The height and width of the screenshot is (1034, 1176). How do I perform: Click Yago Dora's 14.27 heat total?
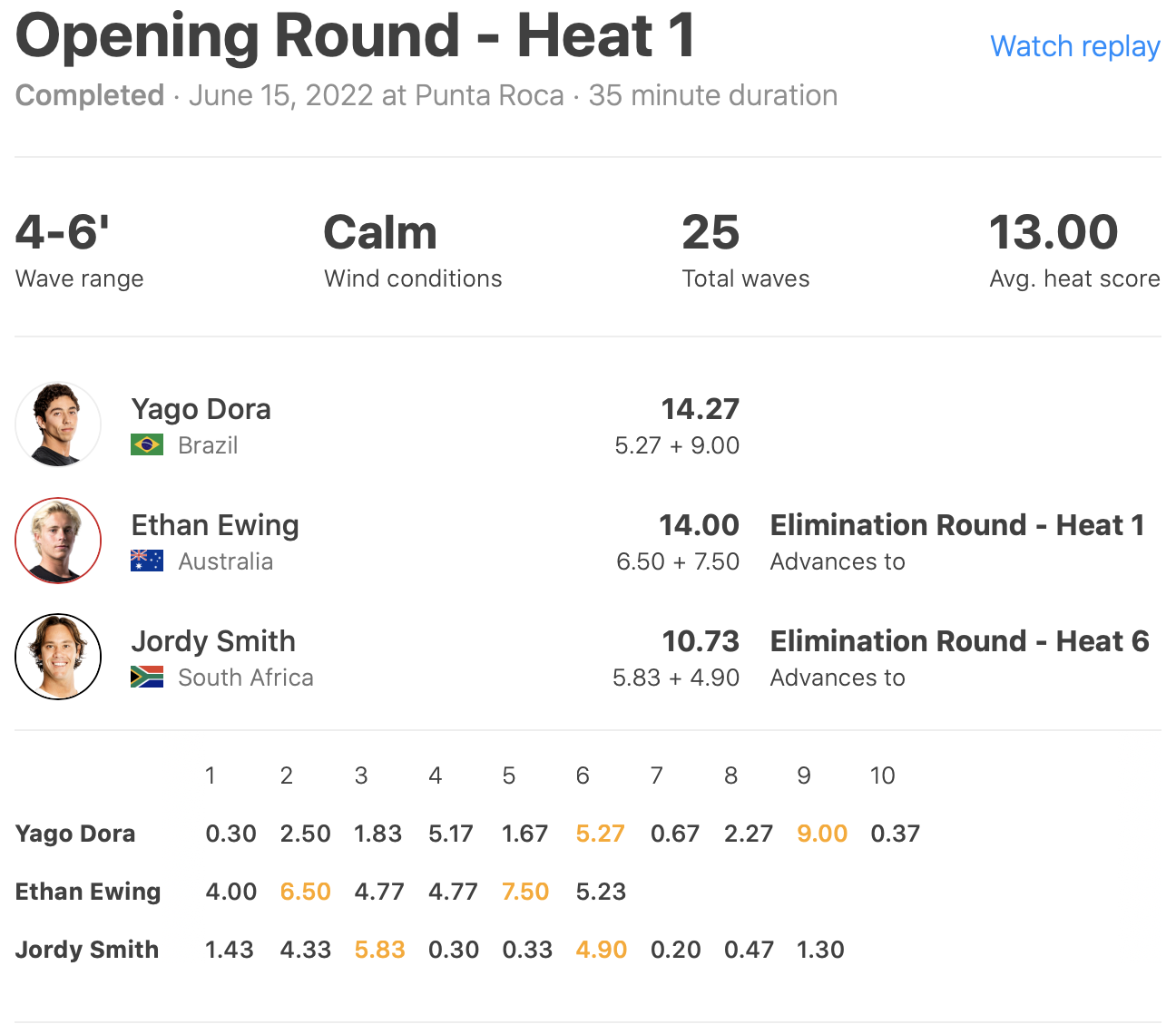coord(700,409)
